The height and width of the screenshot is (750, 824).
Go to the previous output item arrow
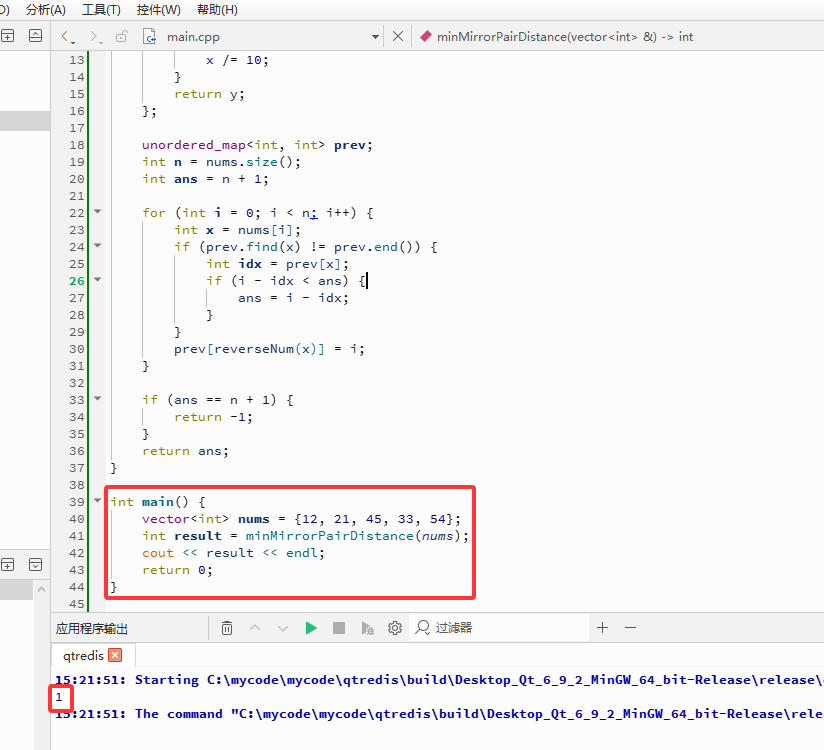255,628
